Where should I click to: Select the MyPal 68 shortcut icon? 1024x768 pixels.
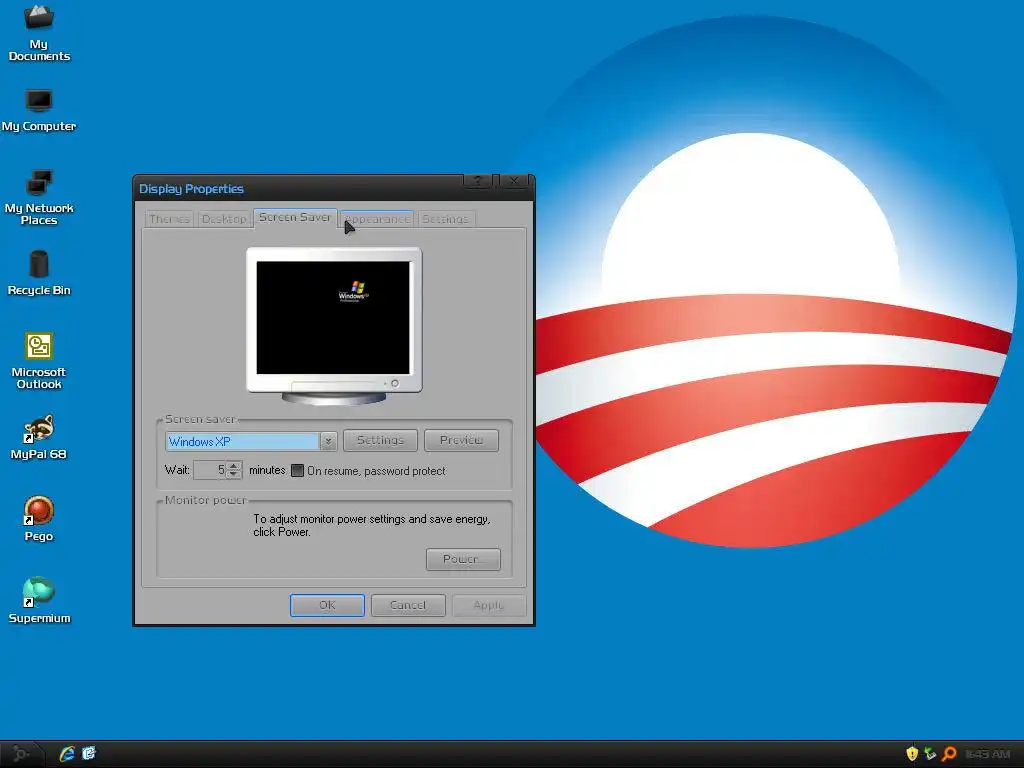click(x=39, y=436)
